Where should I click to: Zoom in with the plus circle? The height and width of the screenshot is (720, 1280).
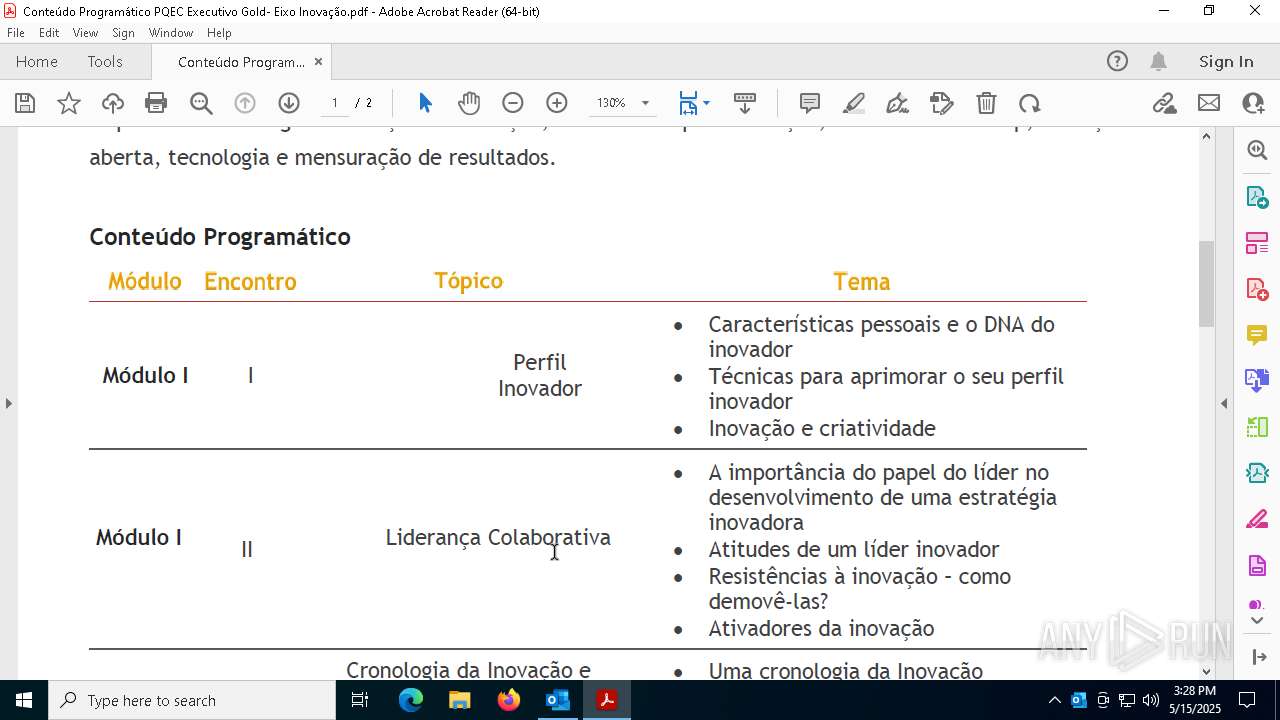pos(557,103)
